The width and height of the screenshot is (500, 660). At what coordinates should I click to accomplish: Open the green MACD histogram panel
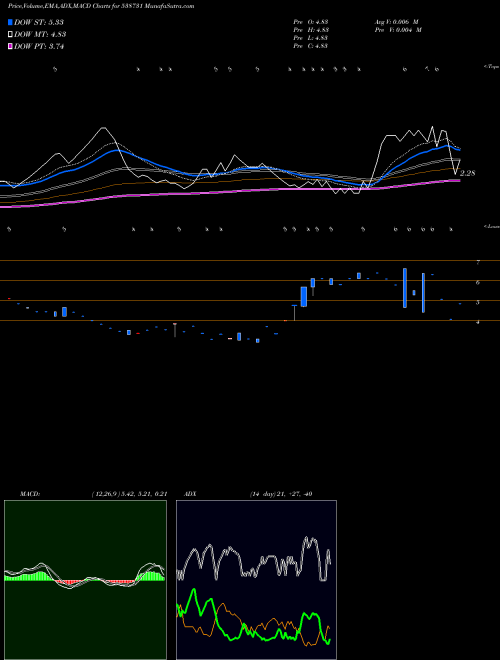[x=85, y=580]
